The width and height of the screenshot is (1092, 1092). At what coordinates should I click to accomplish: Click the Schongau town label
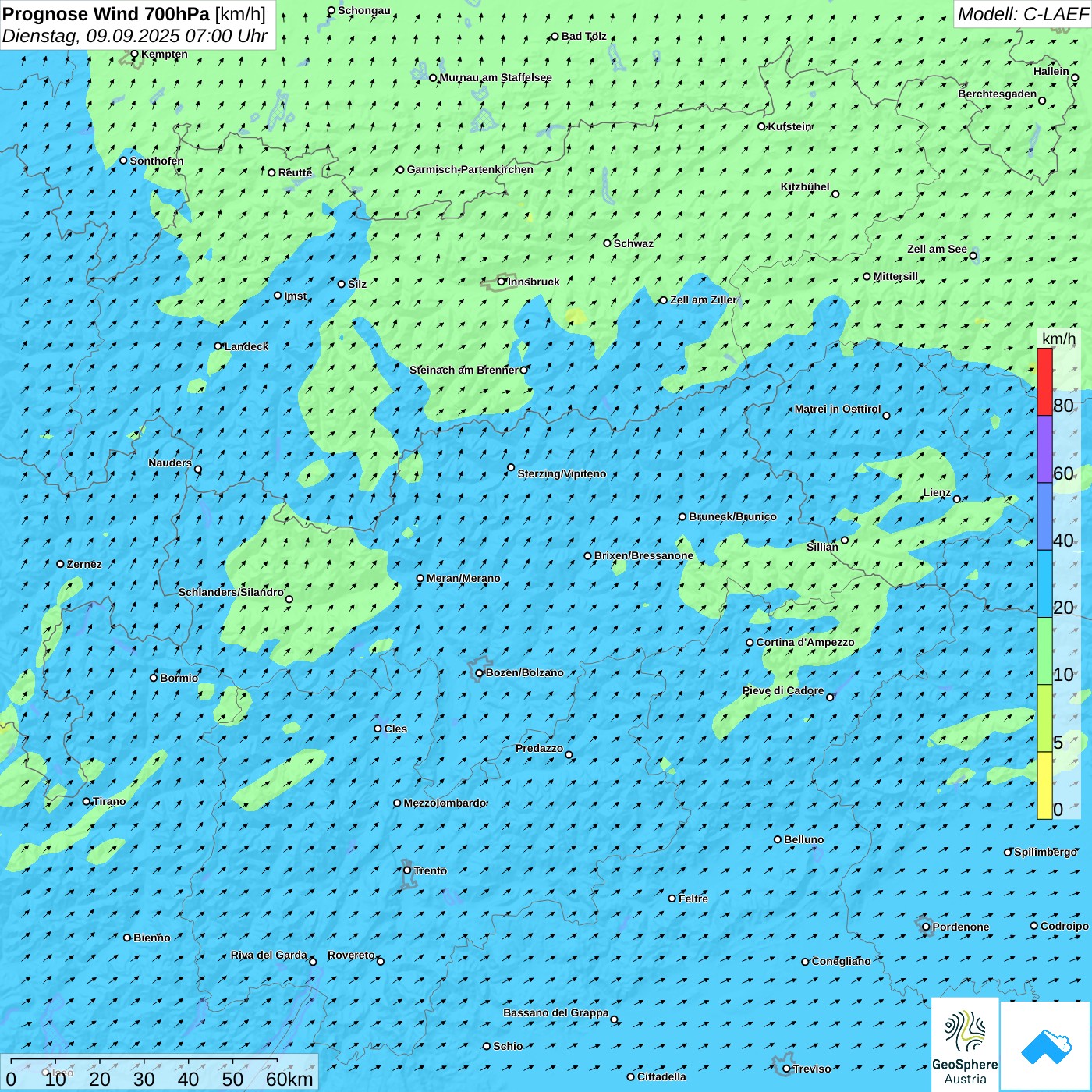tap(363, 10)
